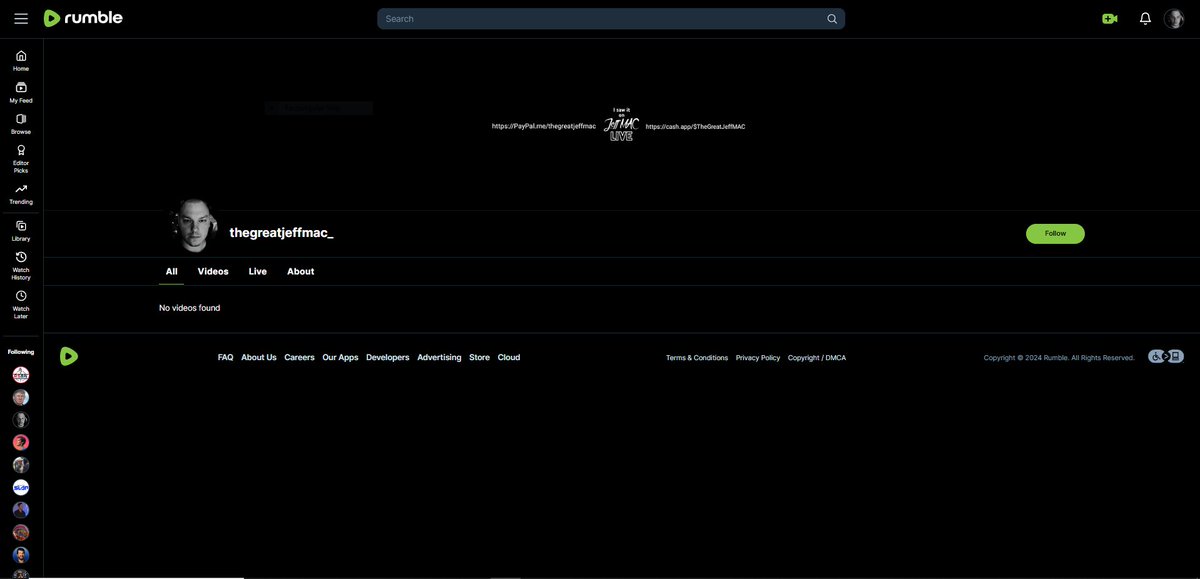Click the search magnifier icon
This screenshot has height=579, width=1200.
(x=832, y=18)
